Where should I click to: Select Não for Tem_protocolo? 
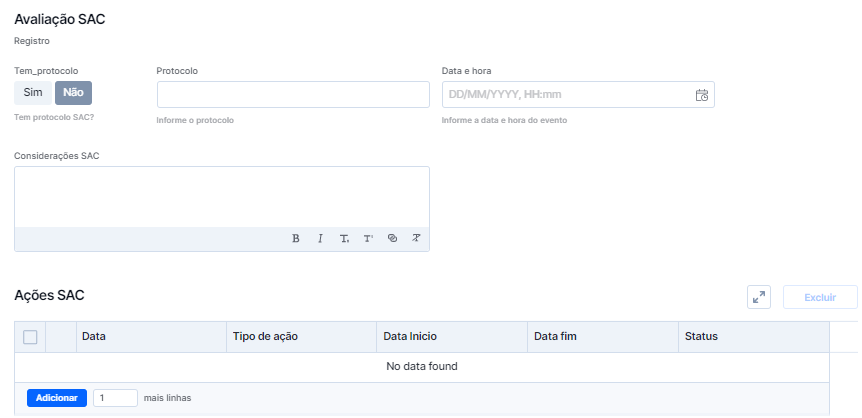pos(73,93)
